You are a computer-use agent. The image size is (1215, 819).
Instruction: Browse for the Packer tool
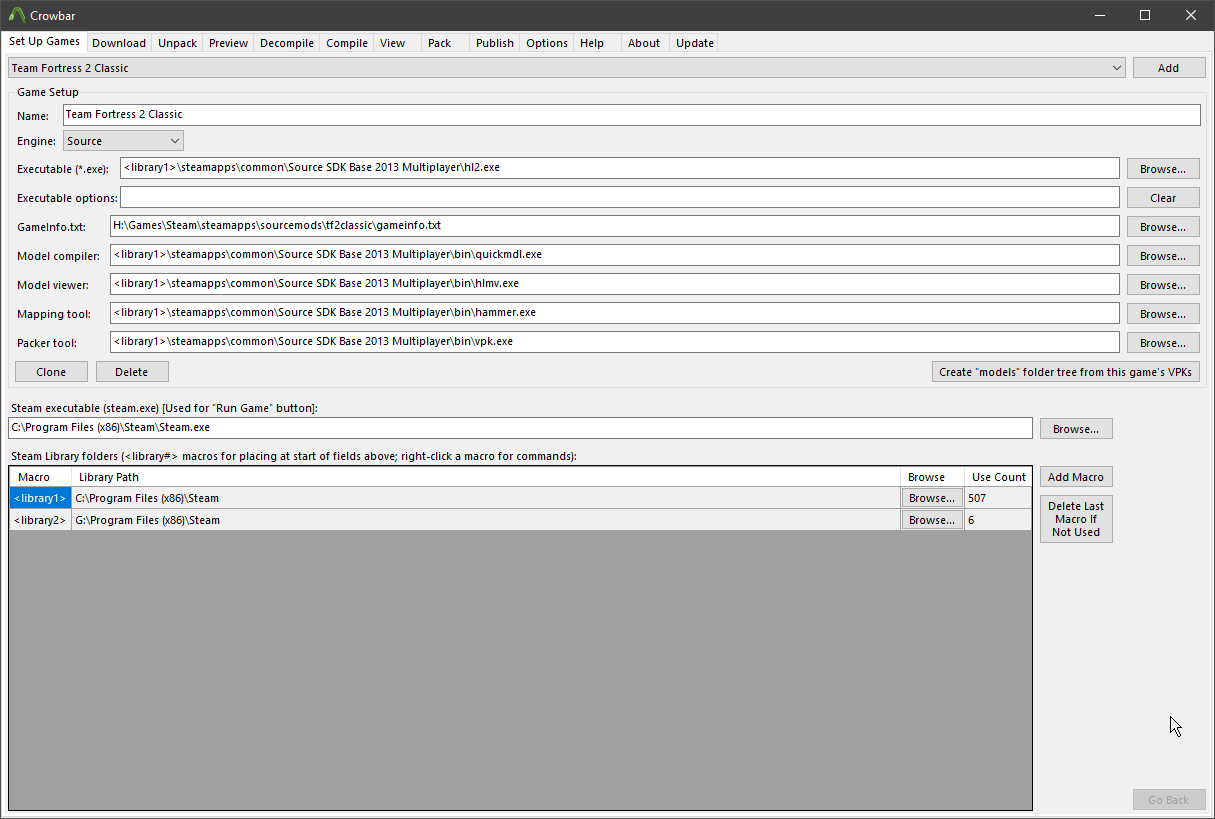tap(1163, 343)
